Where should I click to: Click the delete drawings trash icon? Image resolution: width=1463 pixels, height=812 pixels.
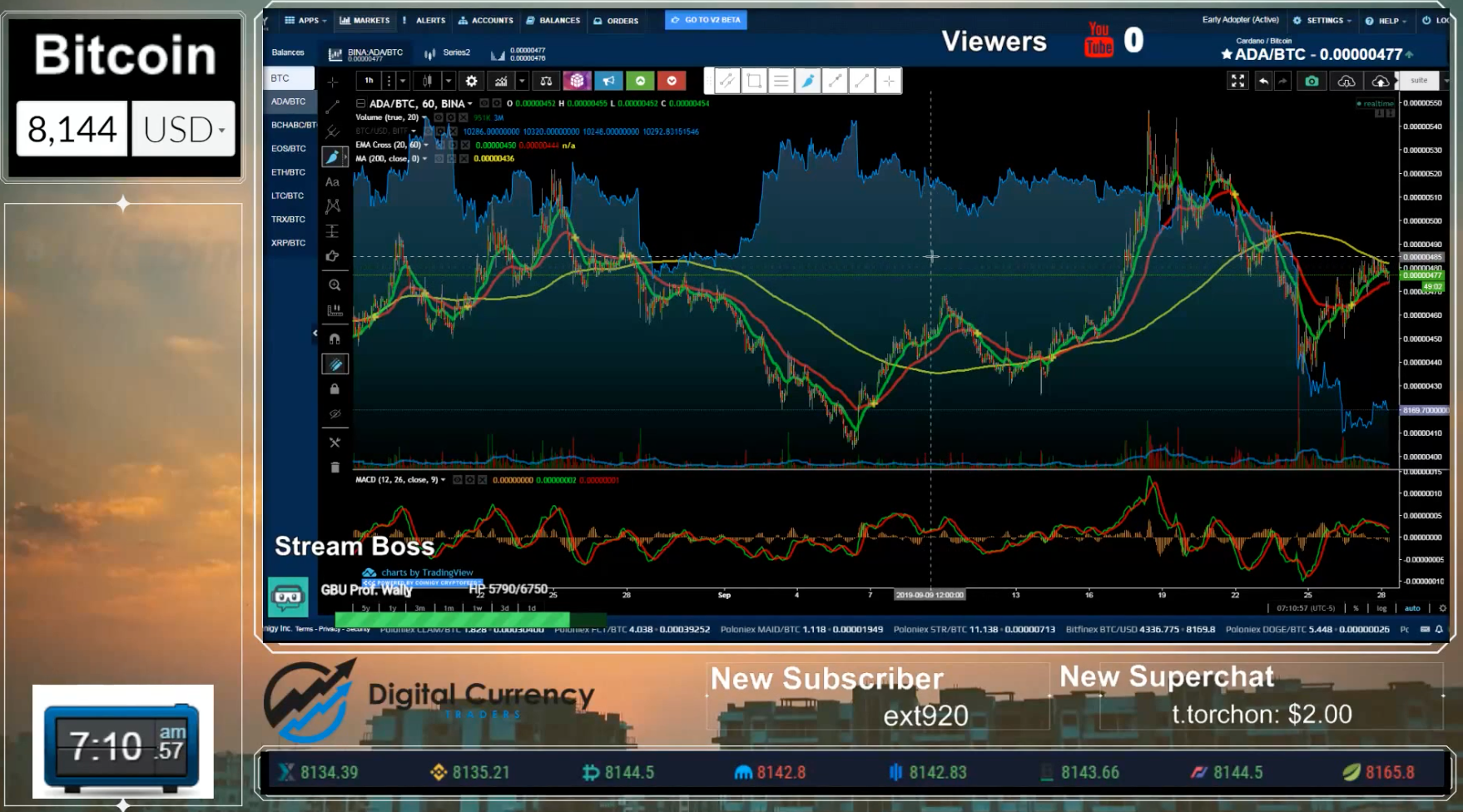pos(334,467)
